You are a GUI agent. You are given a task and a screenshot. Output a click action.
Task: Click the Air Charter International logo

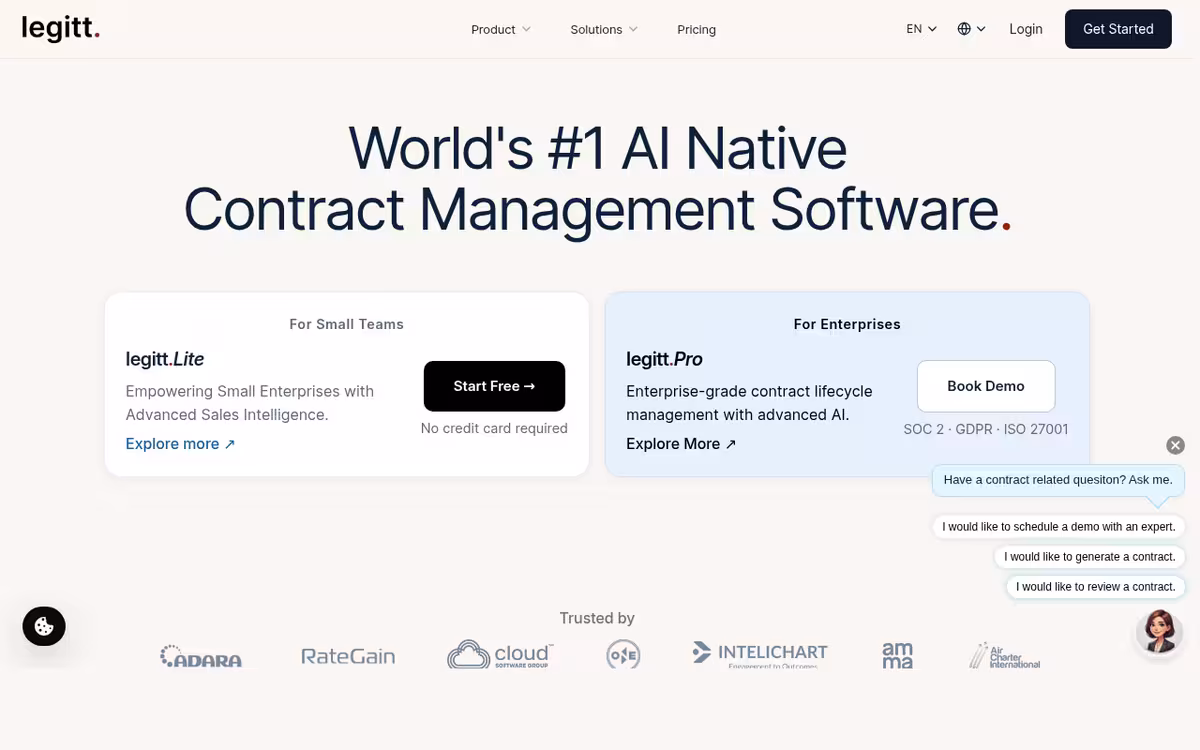point(1005,656)
